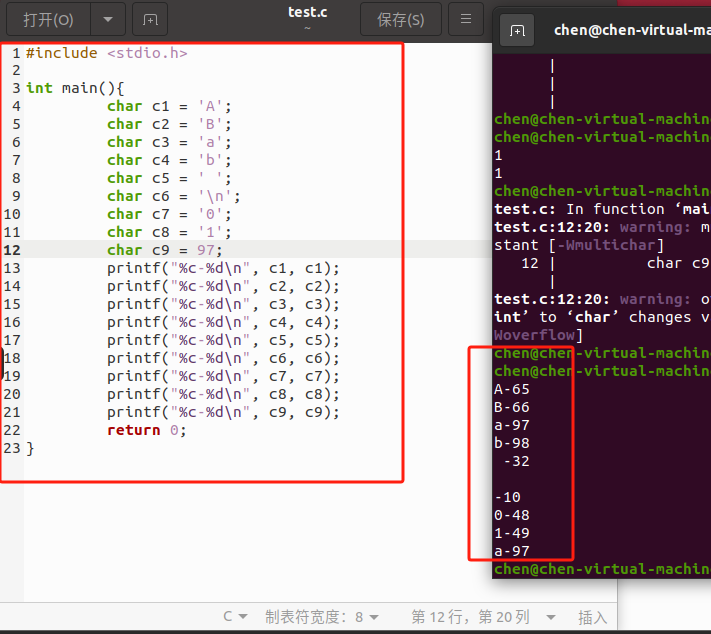Toggle the 插入 insert mode indicator
This screenshot has width=711, height=634.
coord(592,617)
